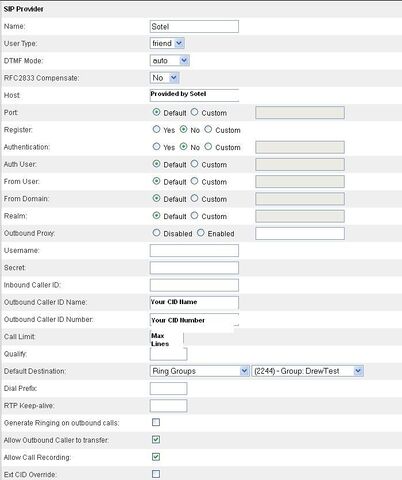Open the Ring Groups destination dropdown

point(199,371)
